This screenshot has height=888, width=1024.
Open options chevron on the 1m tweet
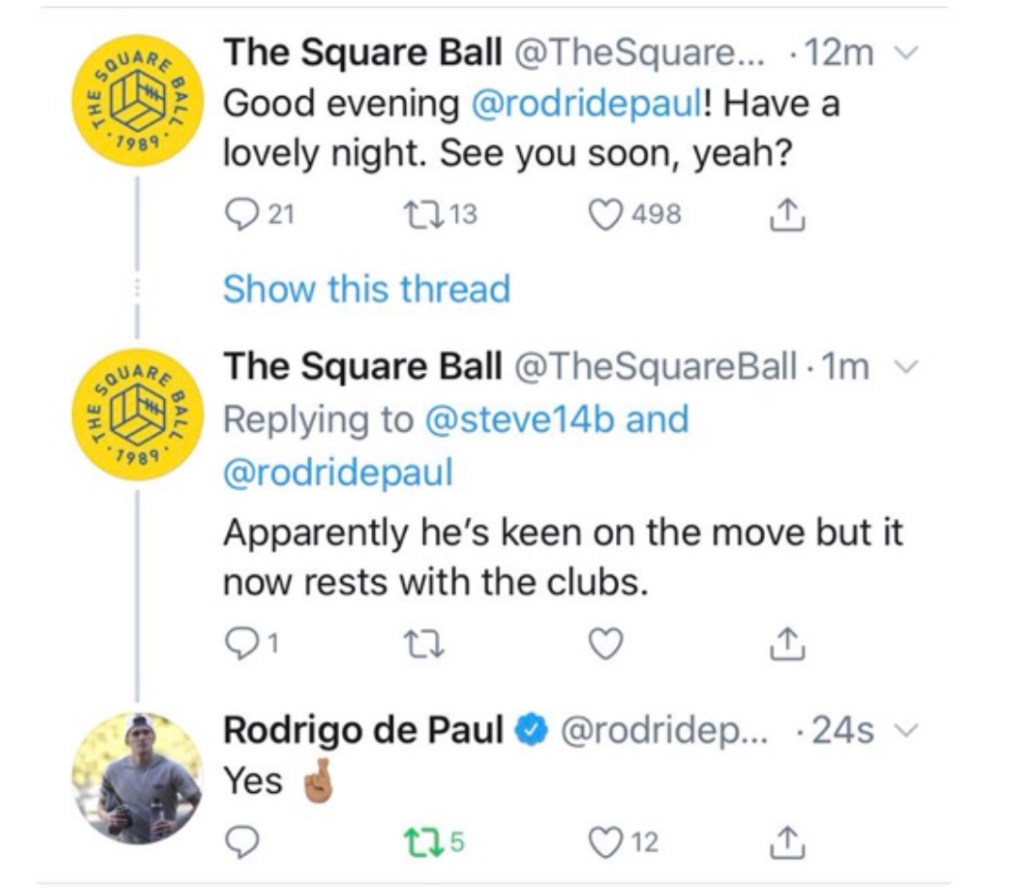click(x=905, y=368)
